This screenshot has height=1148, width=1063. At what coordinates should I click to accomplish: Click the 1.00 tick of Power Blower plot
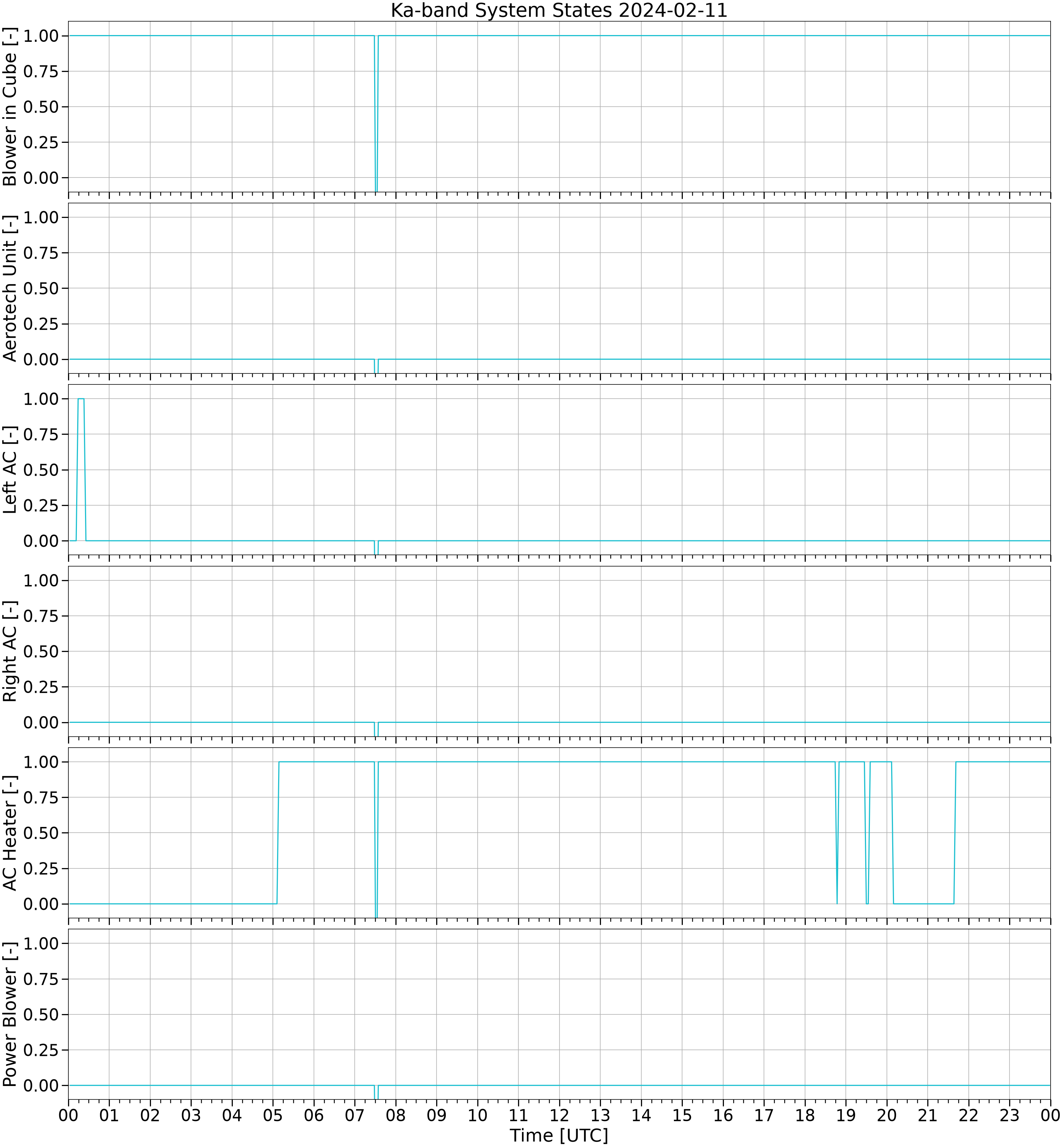tap(41, 943)
